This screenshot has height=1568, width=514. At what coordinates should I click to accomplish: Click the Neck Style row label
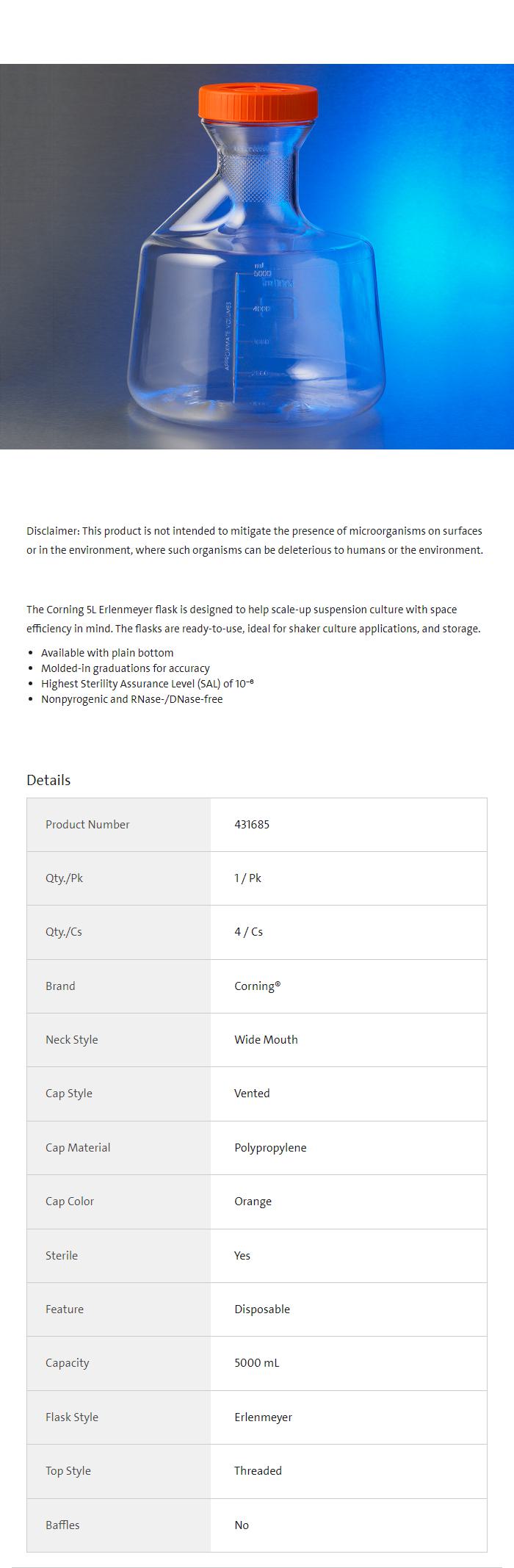point(71,1040)
